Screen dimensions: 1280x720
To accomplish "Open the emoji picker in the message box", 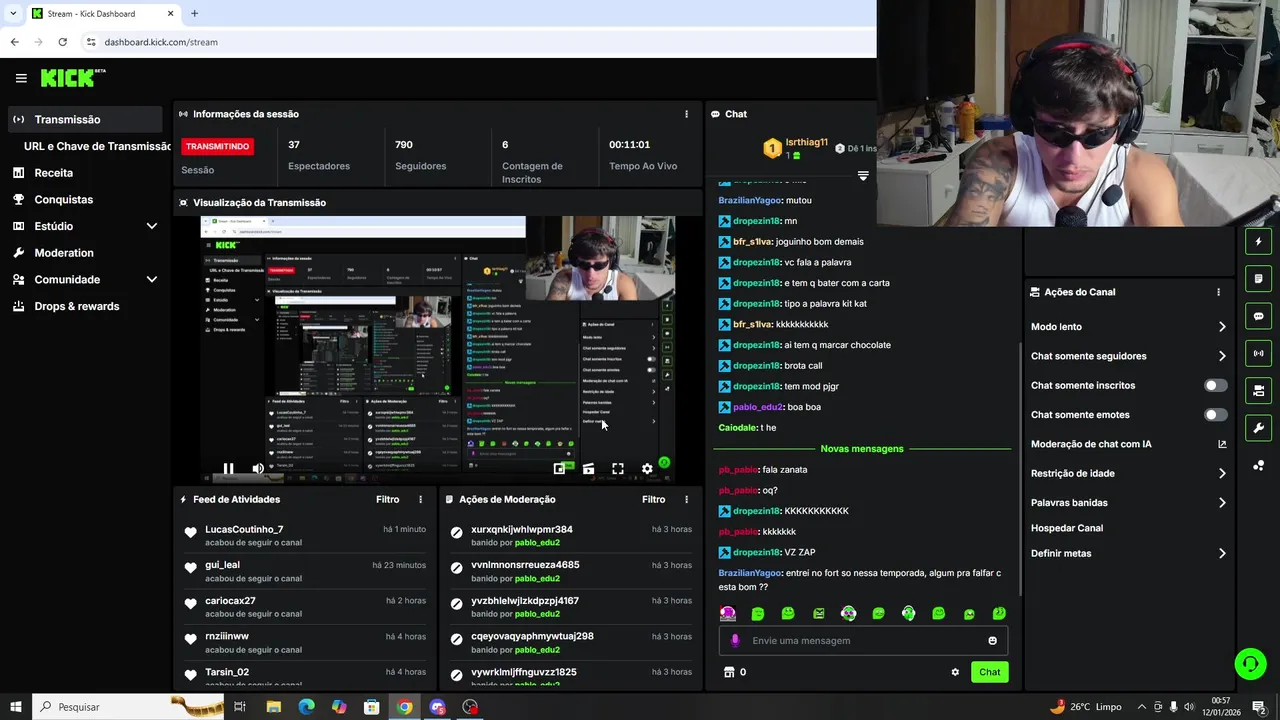I will (x=992, y=641).
